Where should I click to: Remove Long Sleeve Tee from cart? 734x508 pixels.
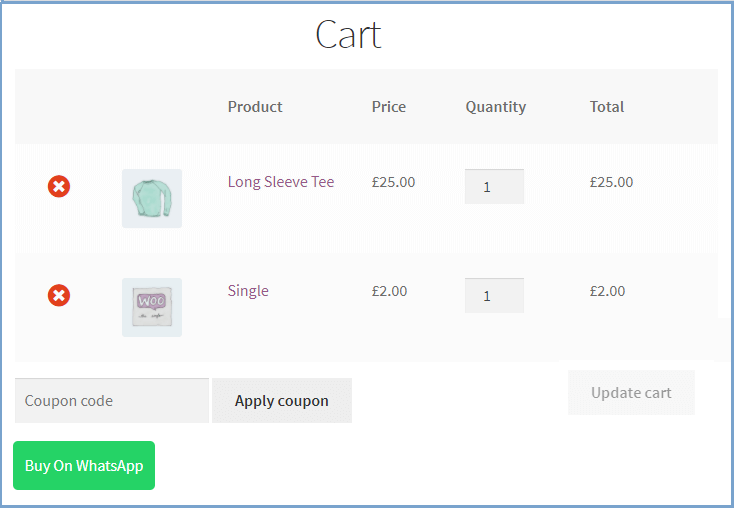(x=59, y=186)
